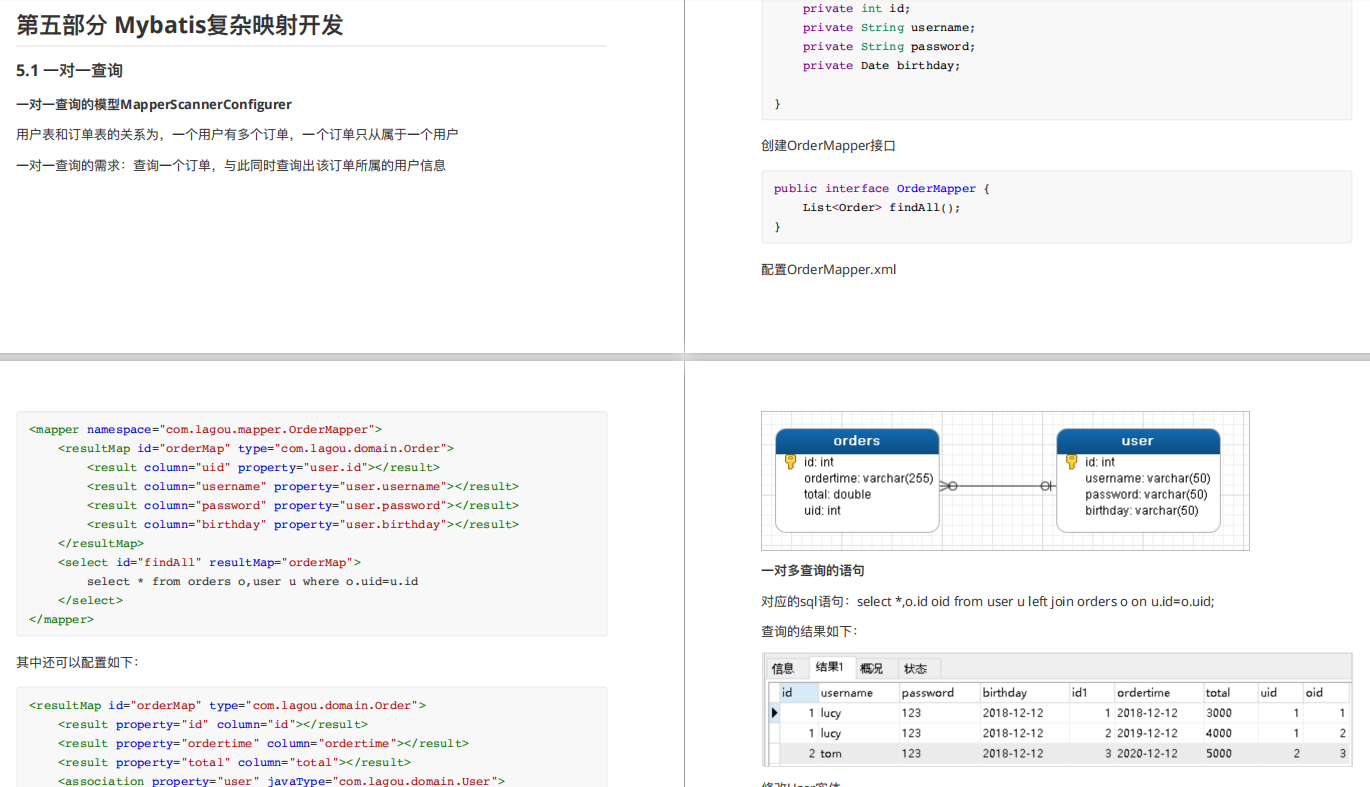Viewport: 1370px width, 787px height.
Task: Click the bold text 一对多查询的语句
Action: [812, 571]
